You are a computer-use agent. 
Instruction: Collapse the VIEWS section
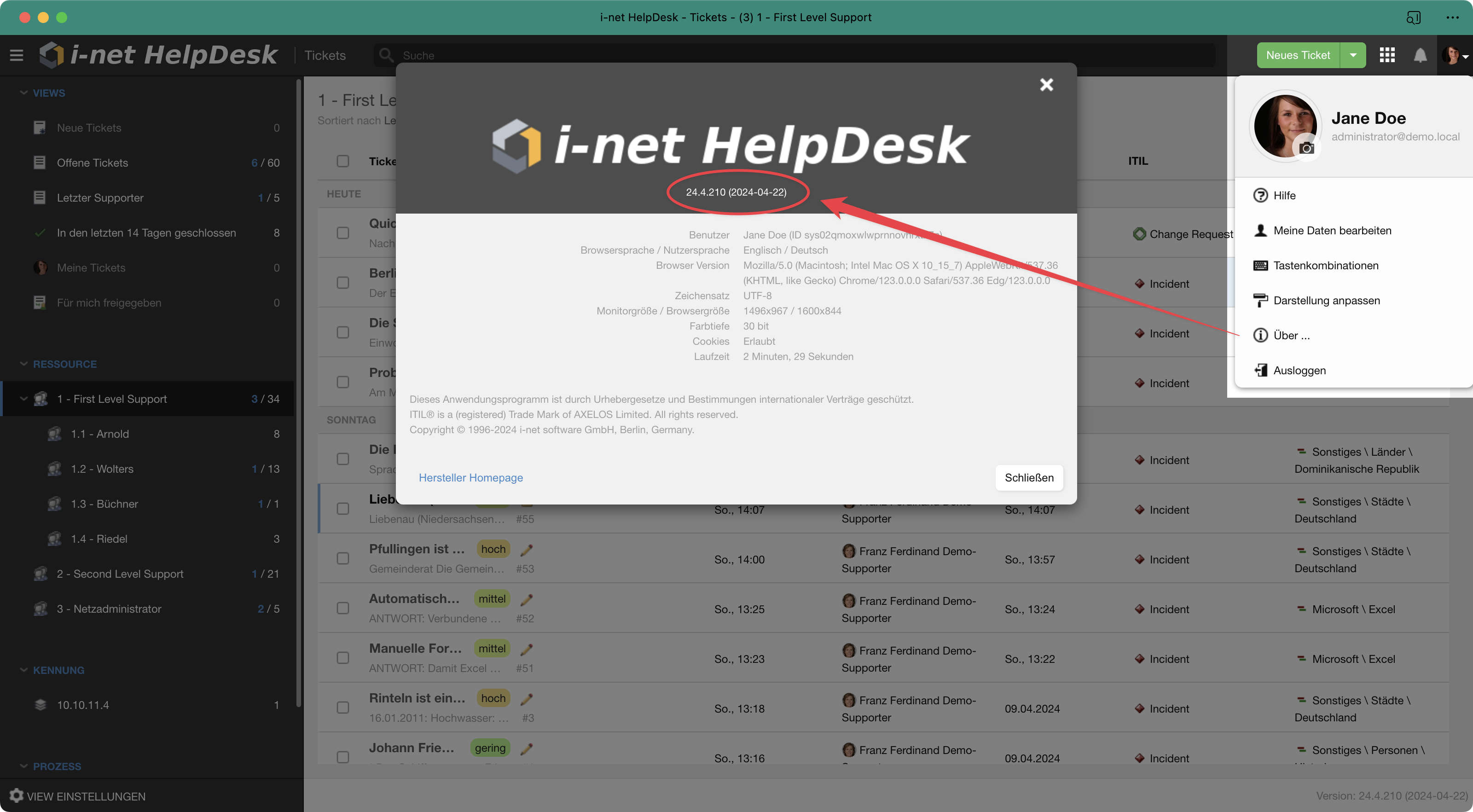23,93
